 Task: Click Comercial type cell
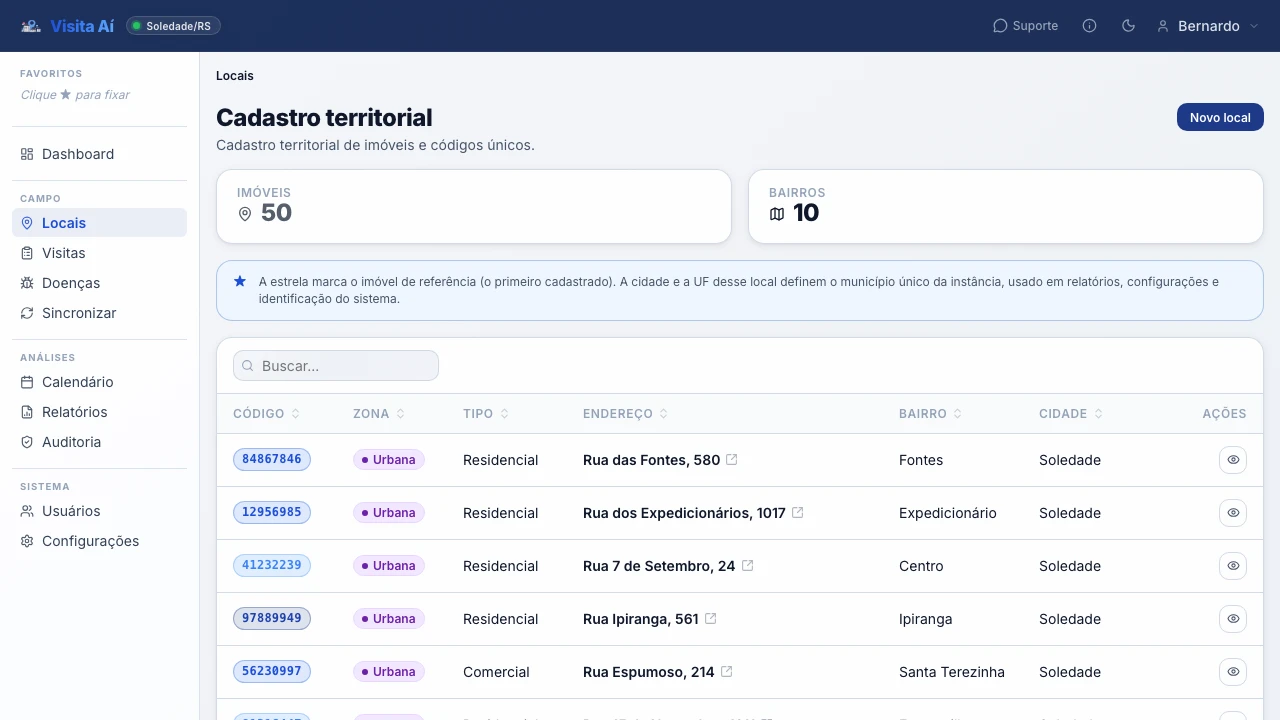coord(496,672)
